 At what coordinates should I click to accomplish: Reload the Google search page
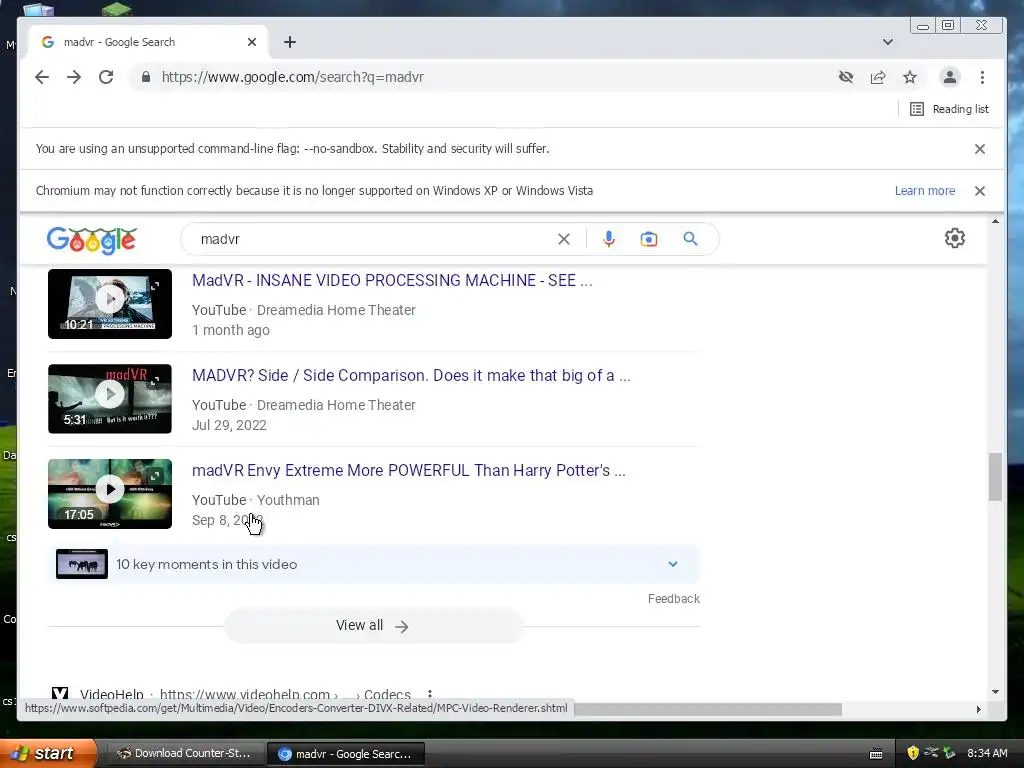click(x=106, y=77)
